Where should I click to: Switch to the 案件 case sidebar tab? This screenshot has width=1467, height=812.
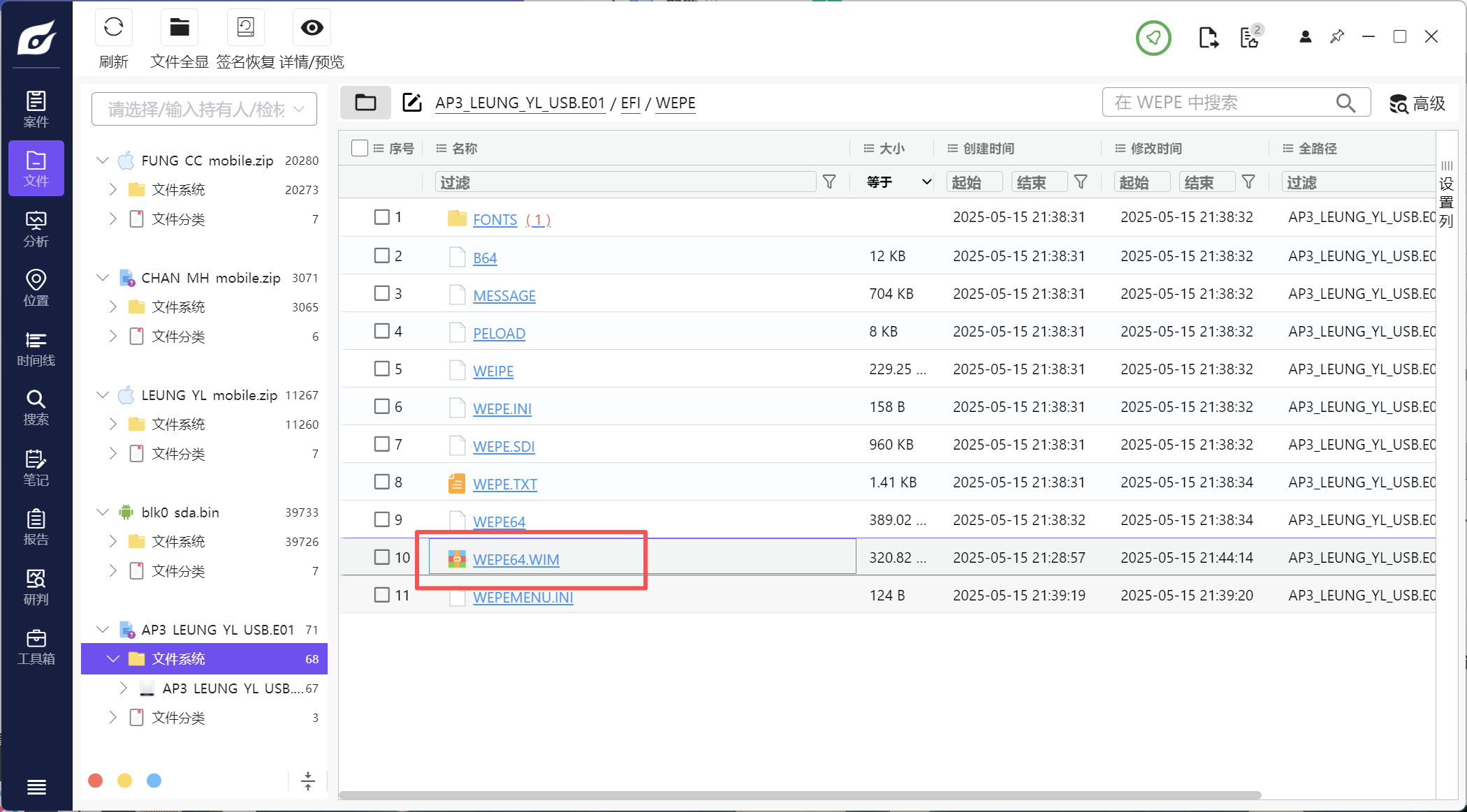(x=36, y=110)
